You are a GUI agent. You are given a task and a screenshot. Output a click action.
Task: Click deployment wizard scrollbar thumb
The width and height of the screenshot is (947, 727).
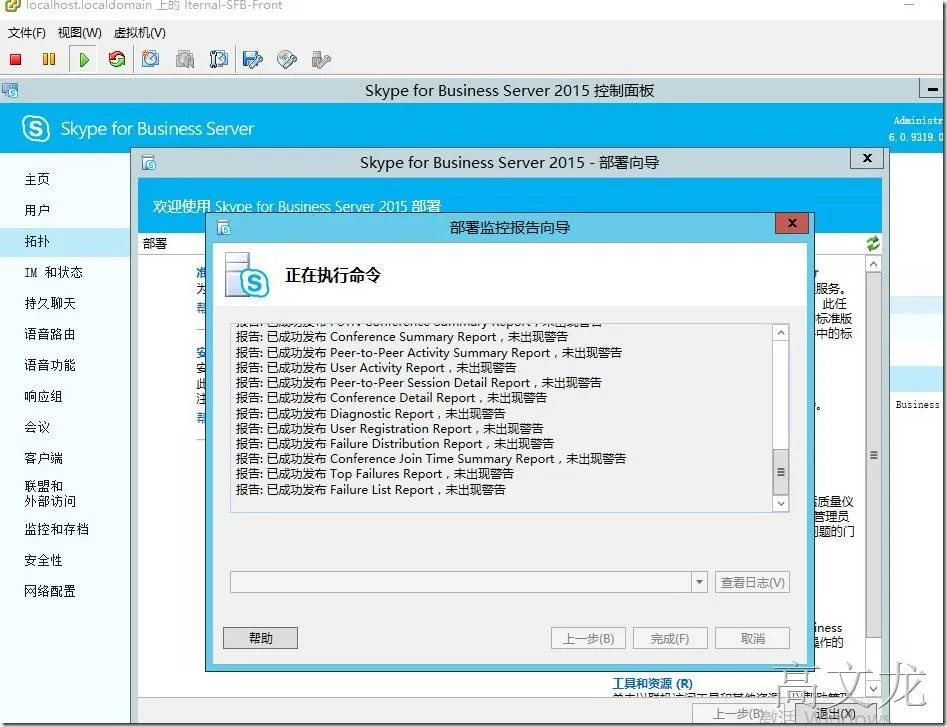coord(873,454)
